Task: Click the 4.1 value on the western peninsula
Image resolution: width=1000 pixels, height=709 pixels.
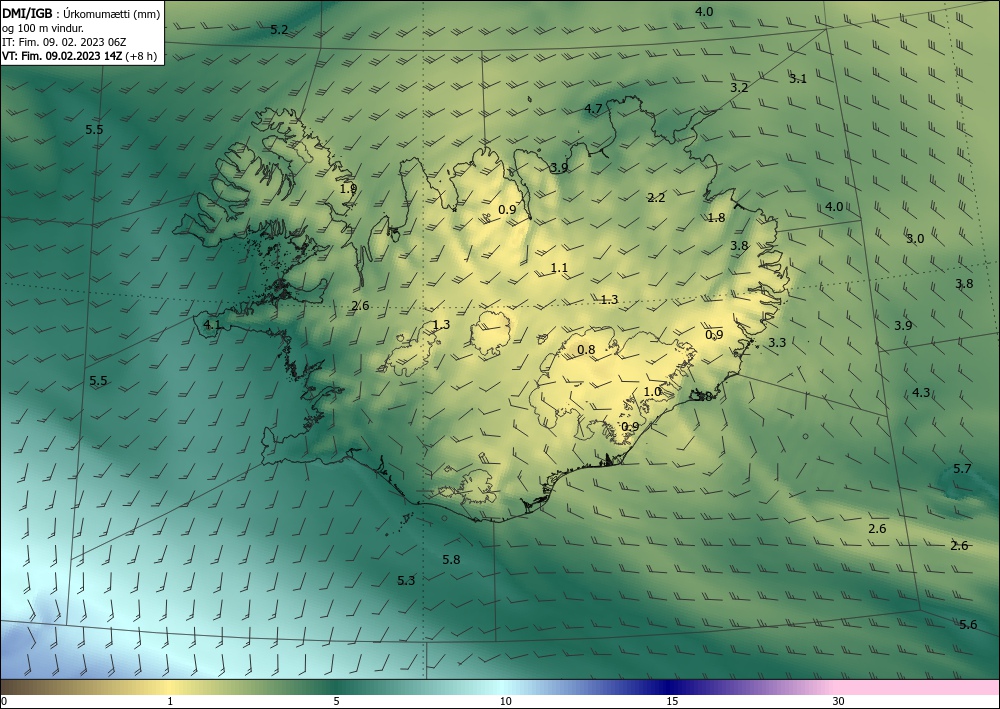Action: 212,325
